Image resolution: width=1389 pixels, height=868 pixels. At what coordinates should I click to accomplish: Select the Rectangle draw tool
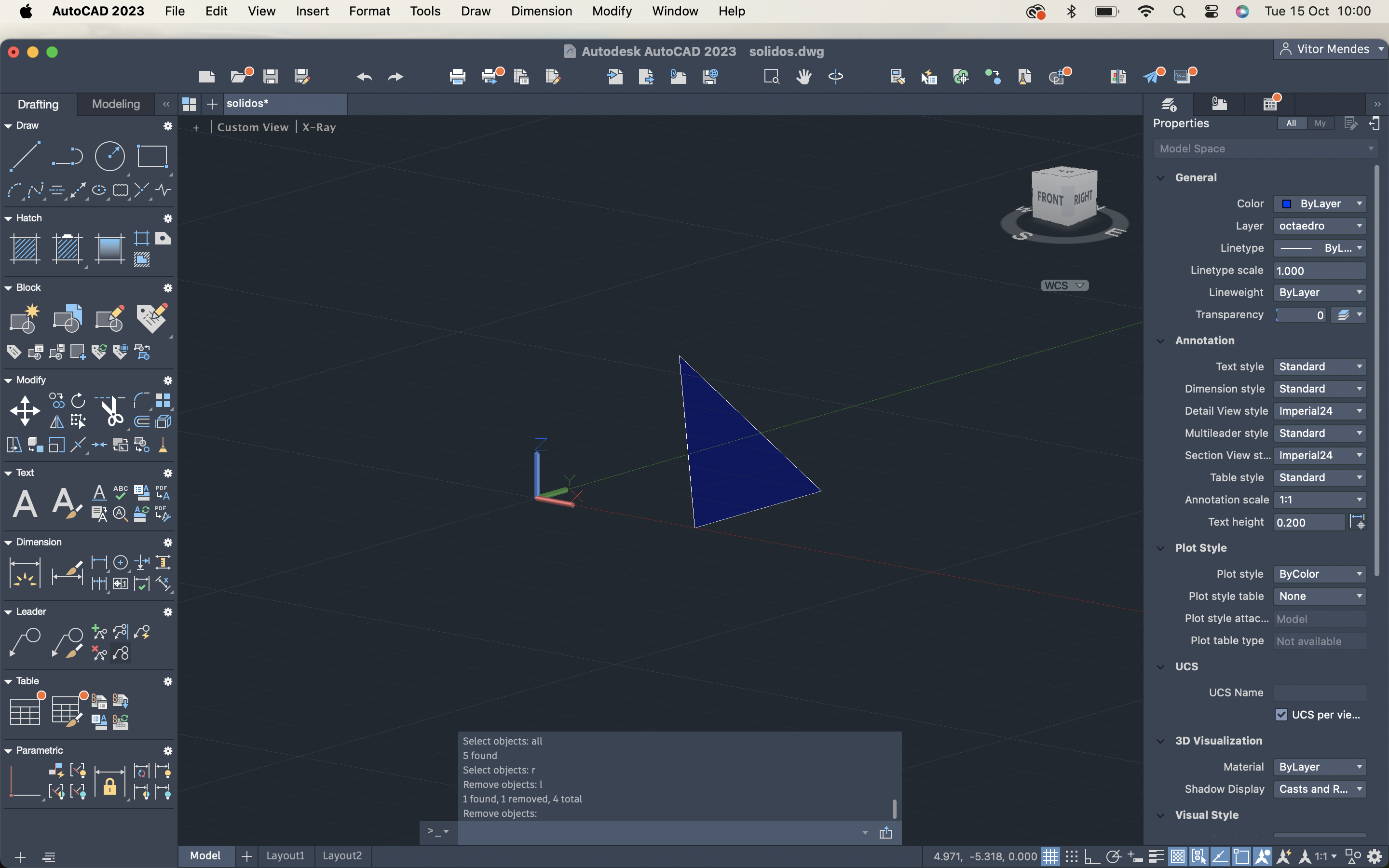pos(152,156)
